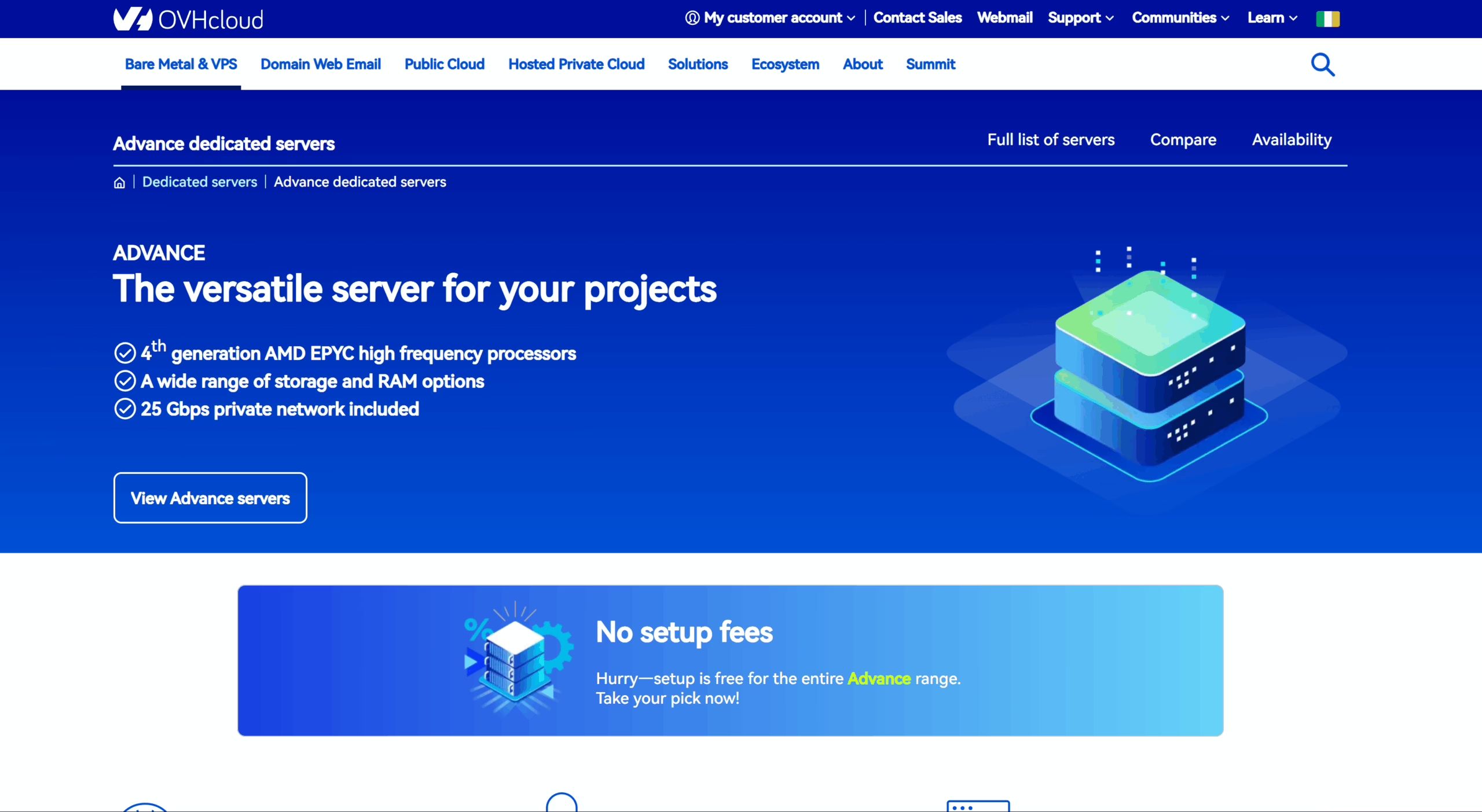Open Bare Metal & VPS menu

(x=181, y=64)
